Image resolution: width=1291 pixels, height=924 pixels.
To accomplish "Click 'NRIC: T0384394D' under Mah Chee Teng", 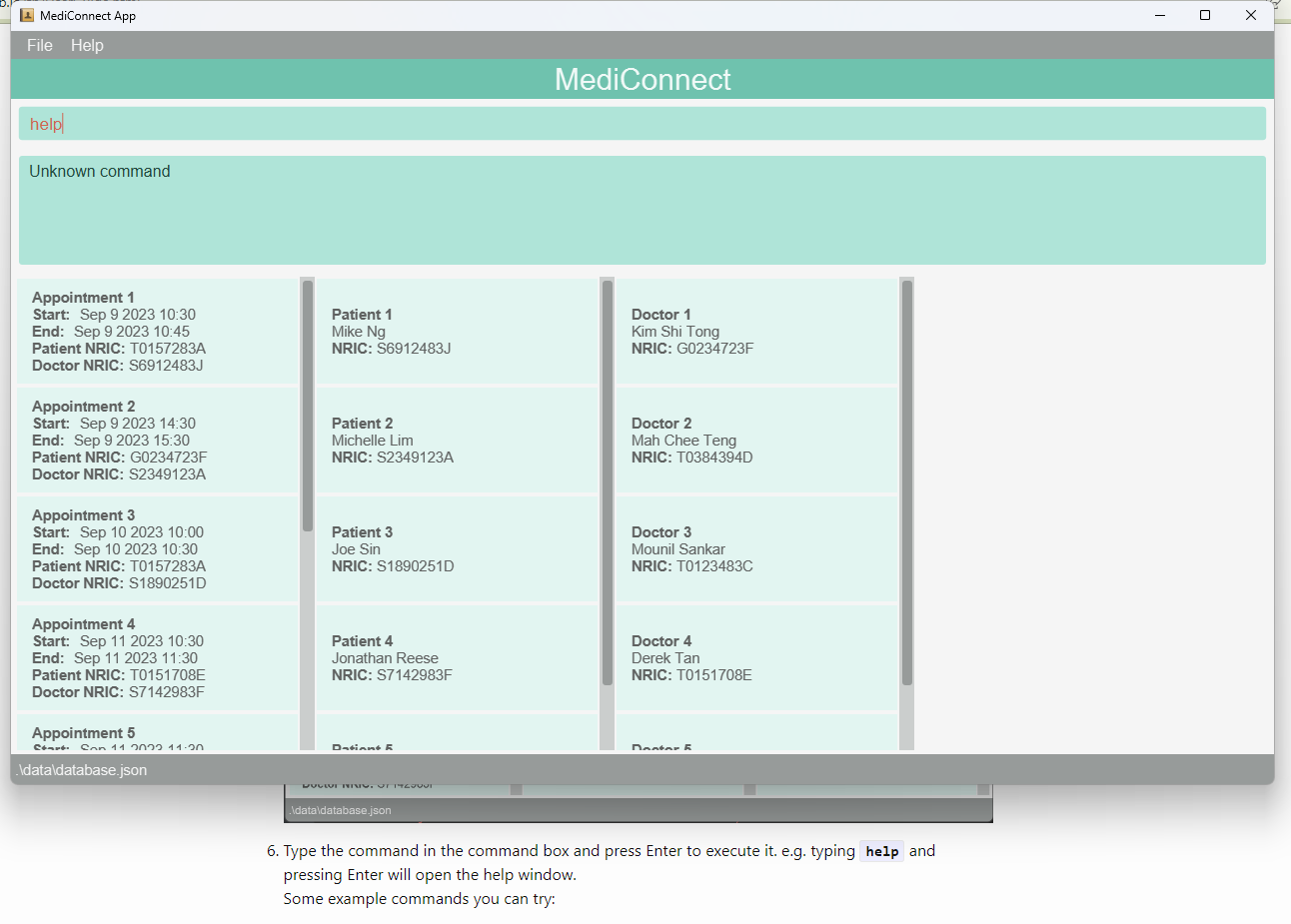I will pyautogui.click(x=692, y=458).
